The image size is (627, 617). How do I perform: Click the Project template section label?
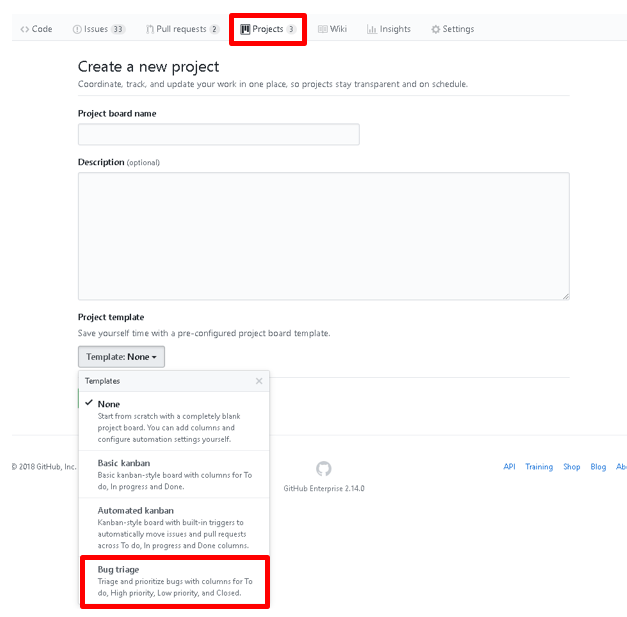click(x=111, y=317)
